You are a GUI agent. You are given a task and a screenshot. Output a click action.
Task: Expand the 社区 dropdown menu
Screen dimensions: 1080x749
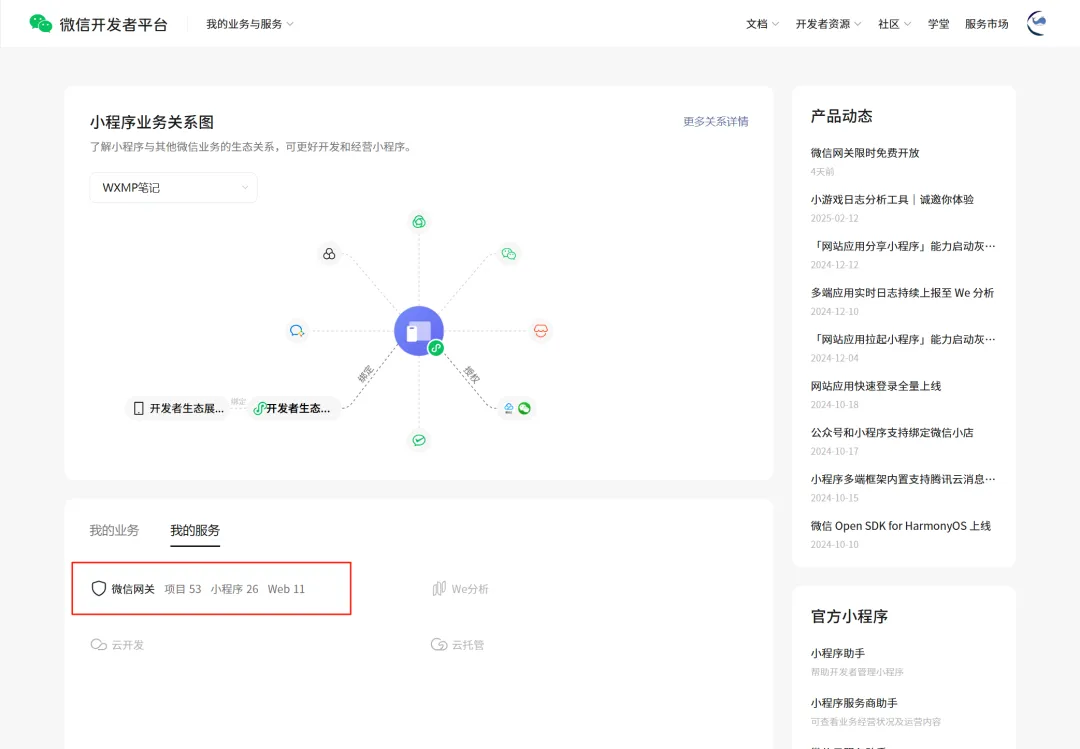[895, 24]
